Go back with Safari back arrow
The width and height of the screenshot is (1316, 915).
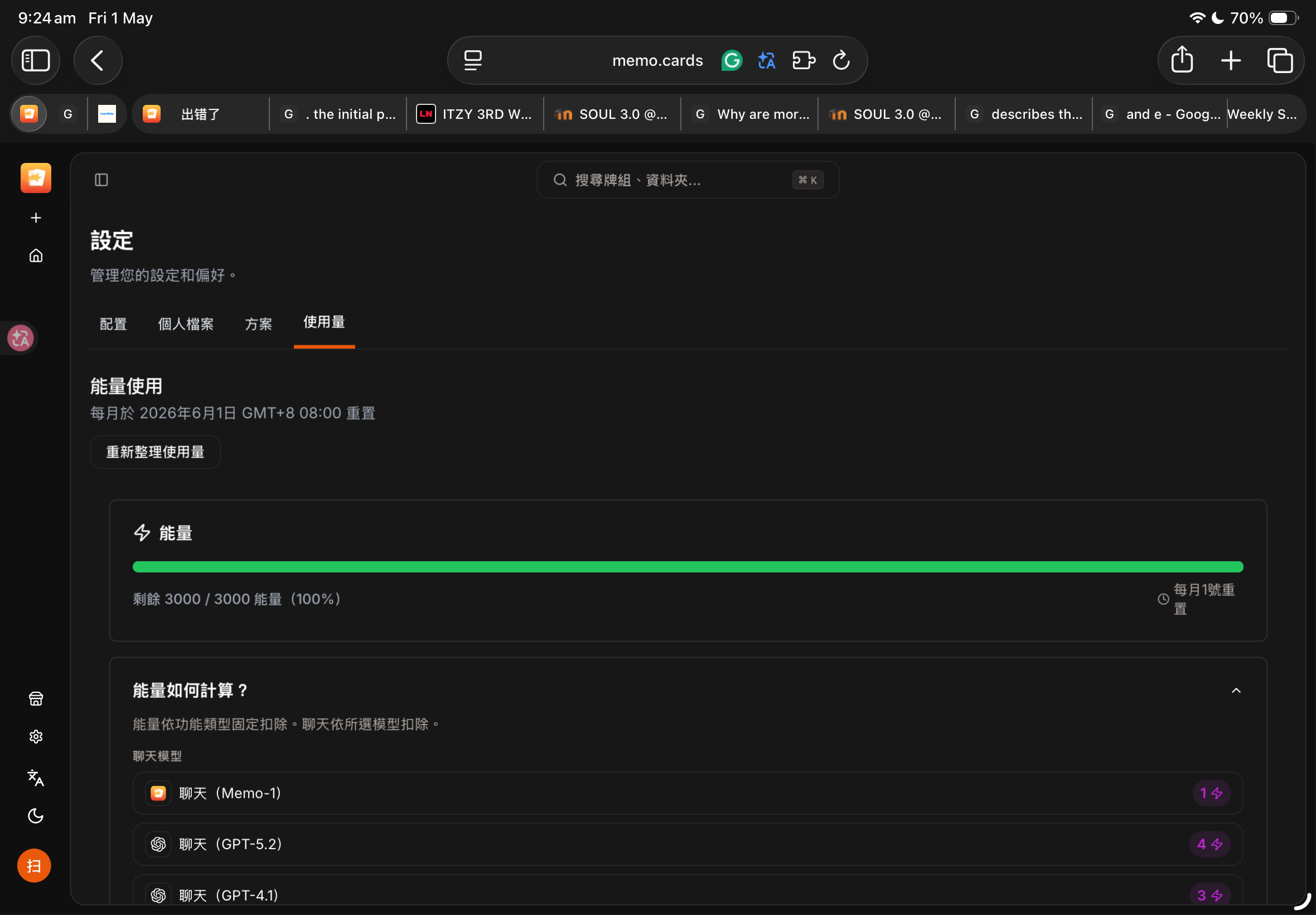pyautogui.click(x=98, y=60)
